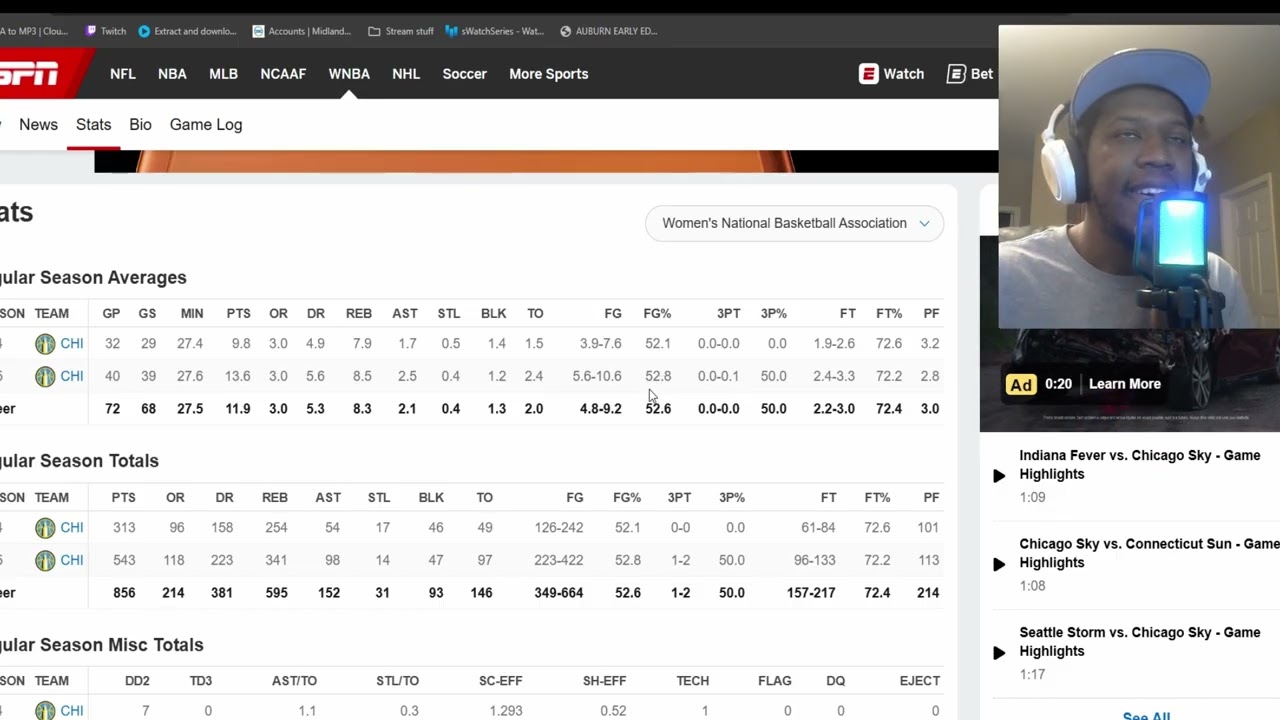The width and height of the screenshot is (1280, 720).
Task: Click Chicago Sky logo in 223-422 FG totals row
Action: pyautogui.click(x=45, y=560)
